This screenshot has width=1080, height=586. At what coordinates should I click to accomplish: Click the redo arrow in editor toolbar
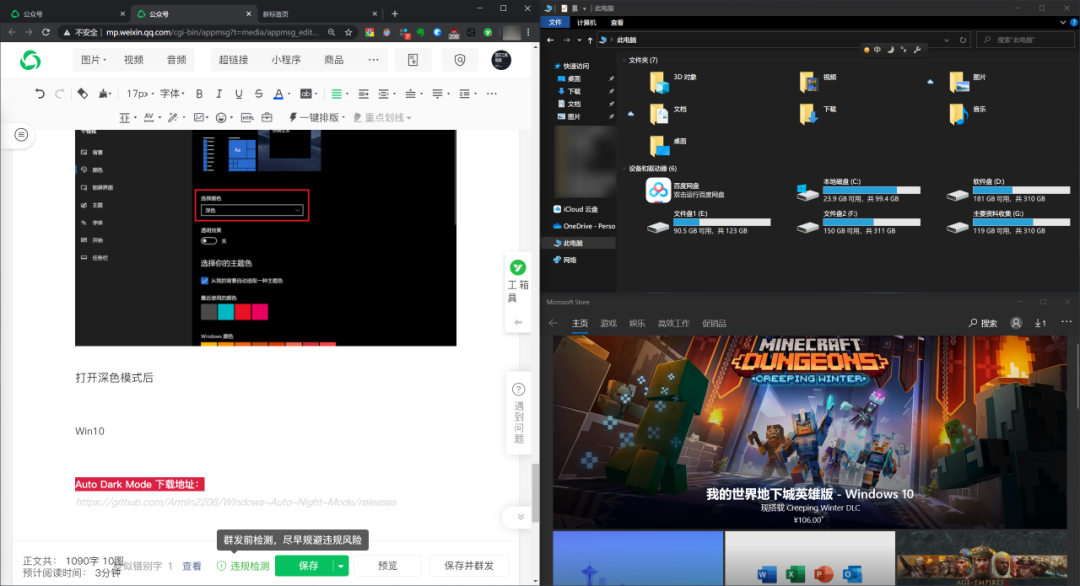tap(59, 94)
